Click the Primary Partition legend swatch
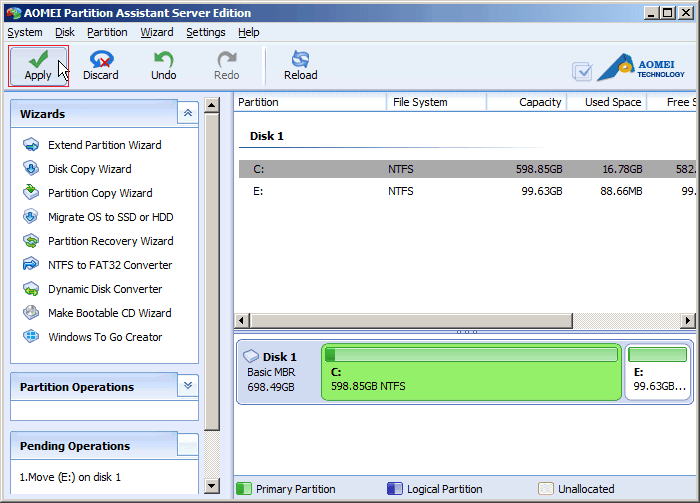 (244, 489)
